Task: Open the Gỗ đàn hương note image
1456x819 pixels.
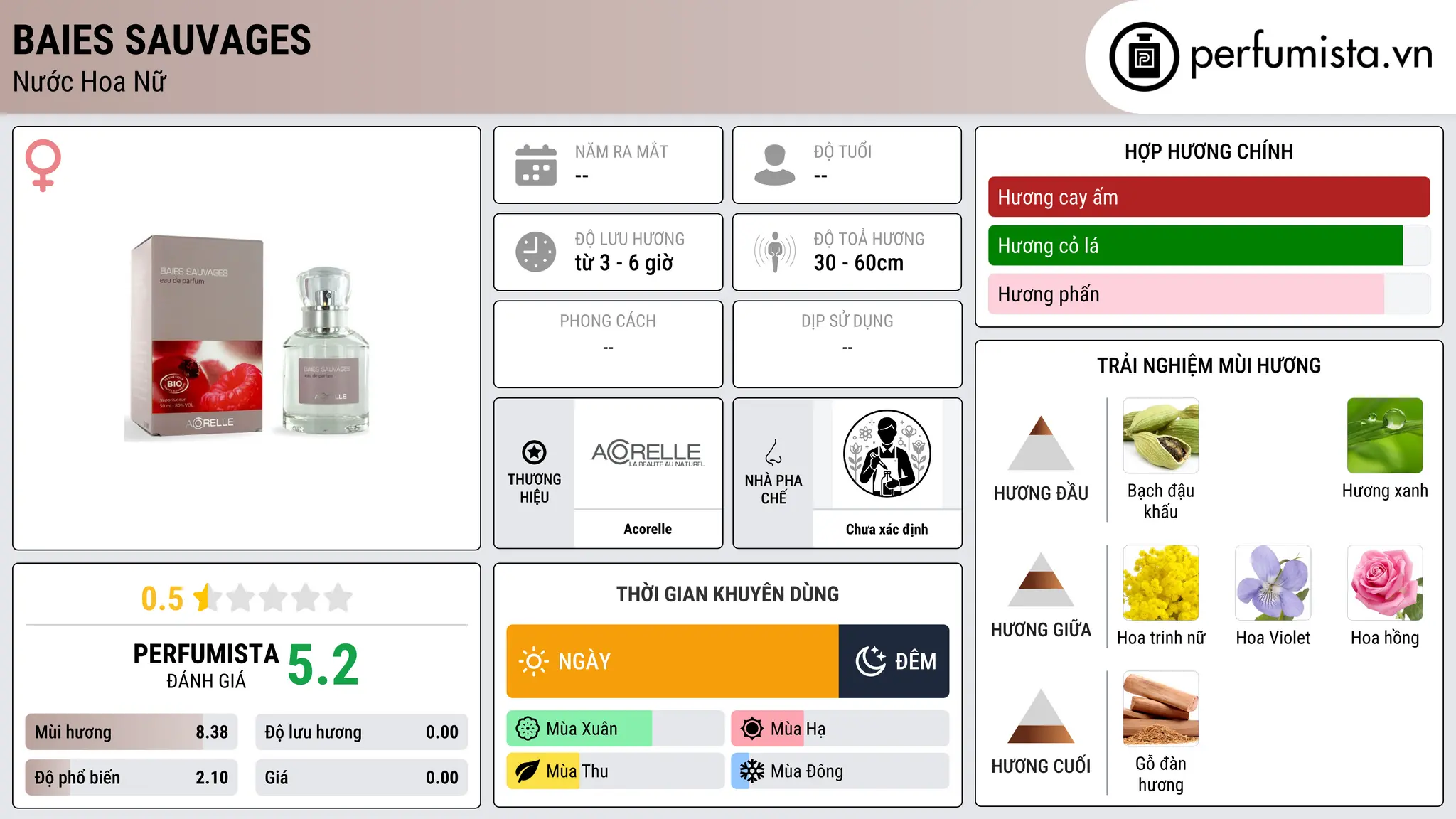Action: [1161, 709]
